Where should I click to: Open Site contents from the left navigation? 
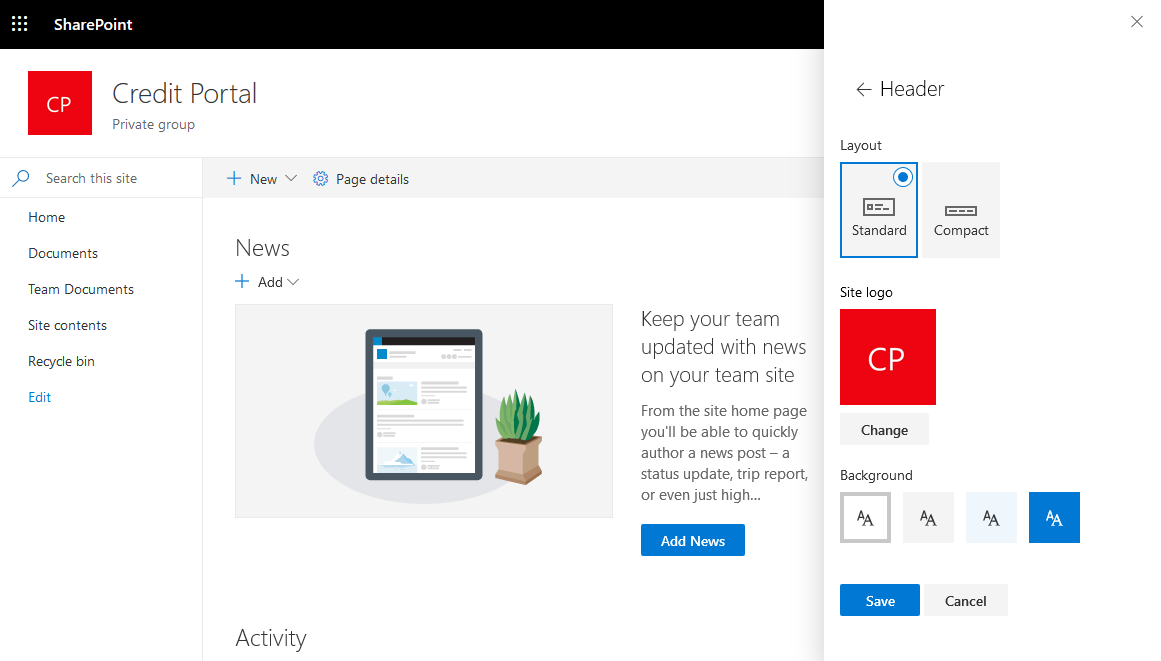(67, 325)
